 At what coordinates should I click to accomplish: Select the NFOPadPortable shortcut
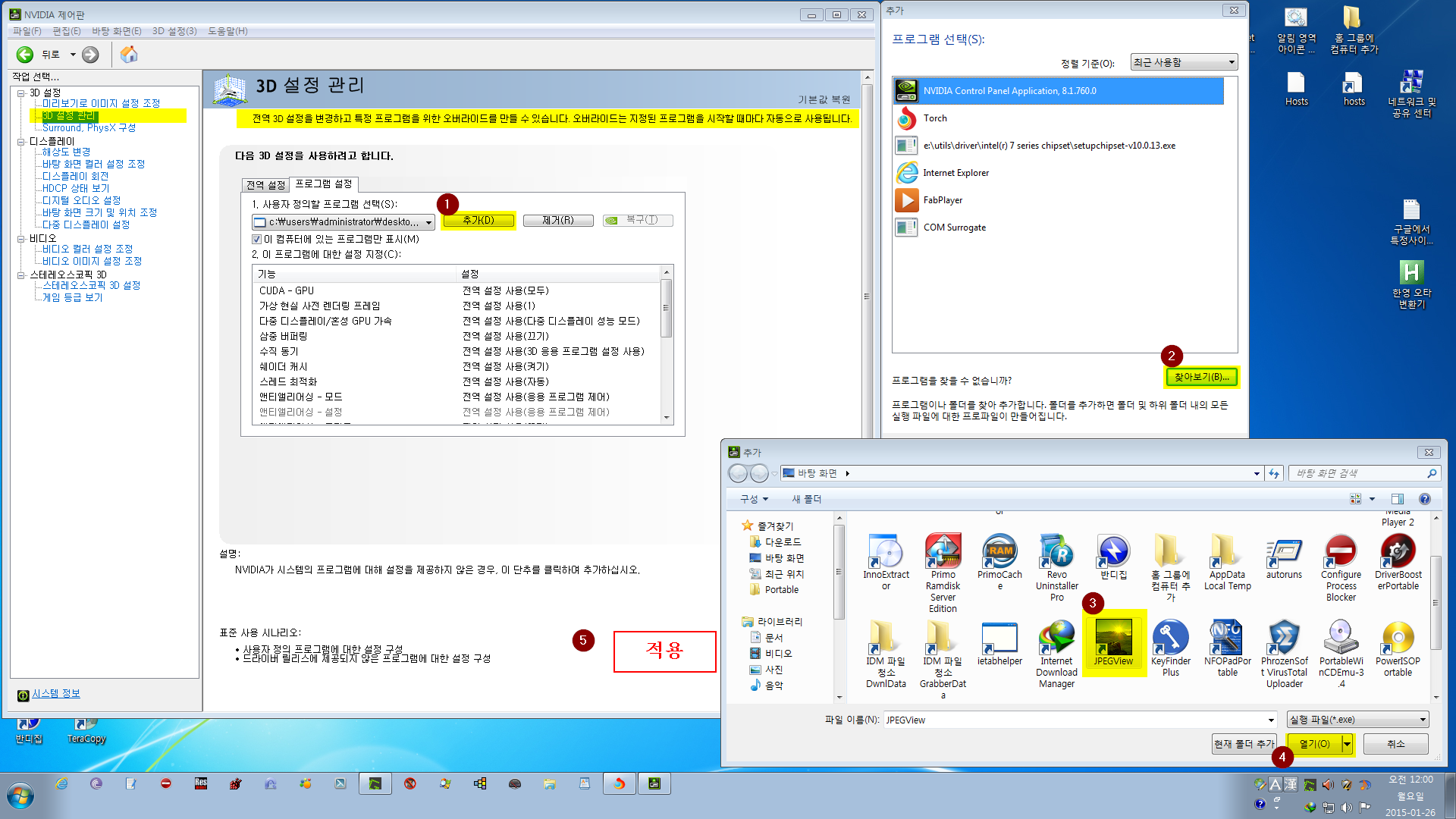point(1227,648)
